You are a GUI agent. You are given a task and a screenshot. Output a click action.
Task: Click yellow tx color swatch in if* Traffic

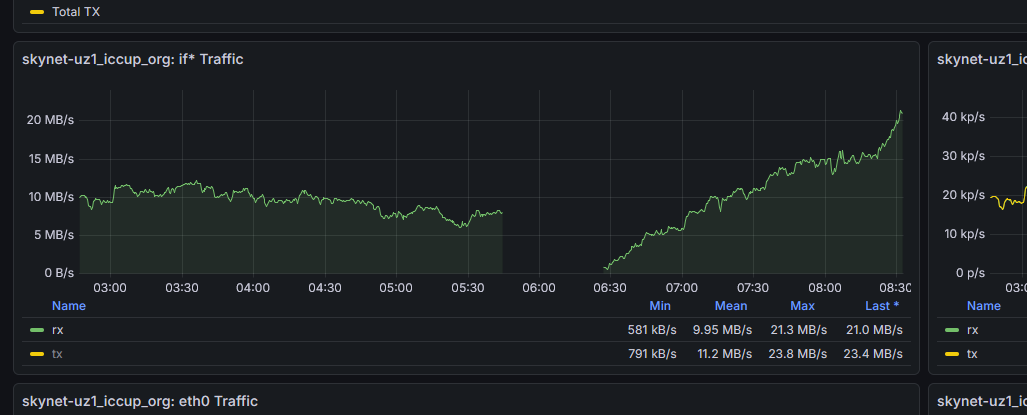(x=37, y=353)
